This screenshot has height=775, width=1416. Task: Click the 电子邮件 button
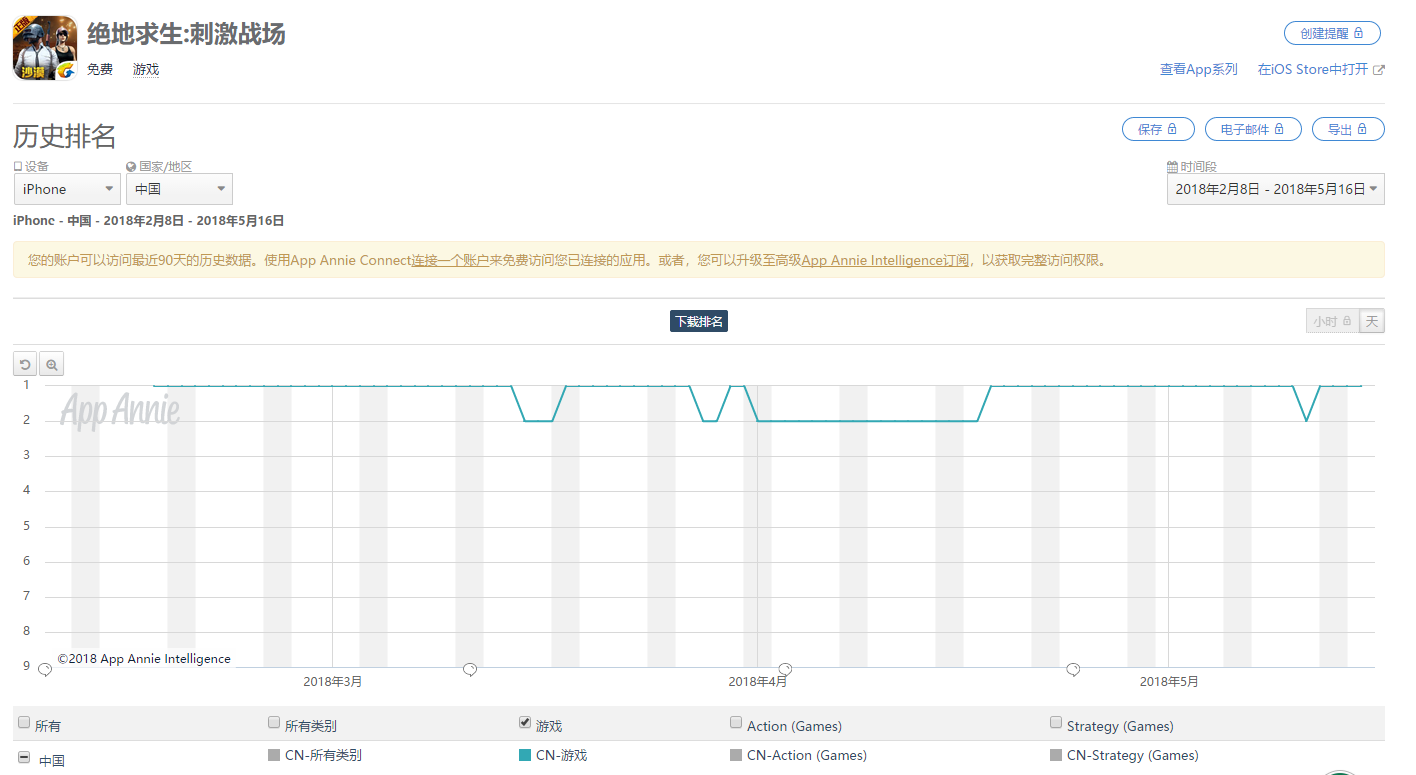tap(1253, 129)
